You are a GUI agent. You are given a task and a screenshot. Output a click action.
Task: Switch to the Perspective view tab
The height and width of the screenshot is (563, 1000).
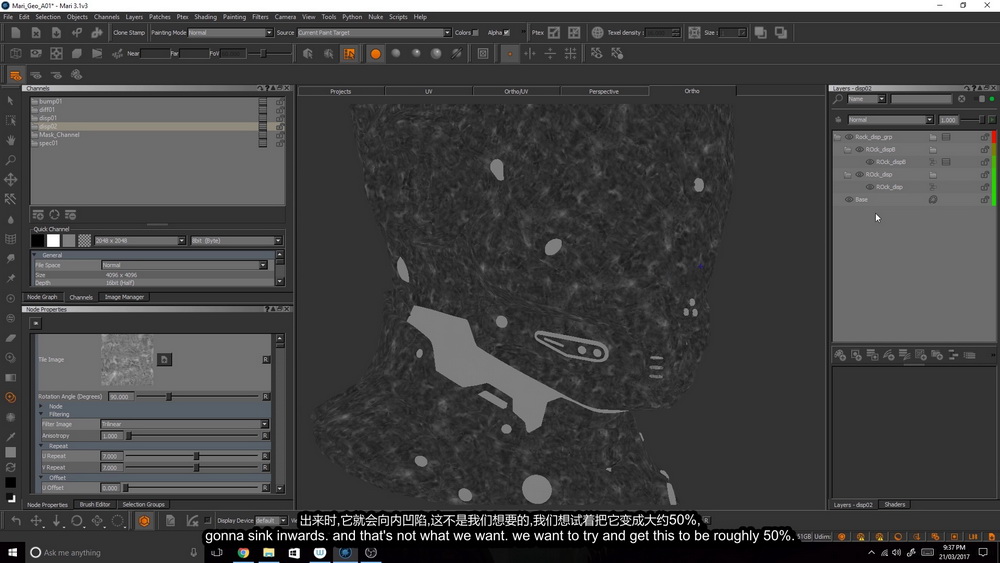click(604, 91)
